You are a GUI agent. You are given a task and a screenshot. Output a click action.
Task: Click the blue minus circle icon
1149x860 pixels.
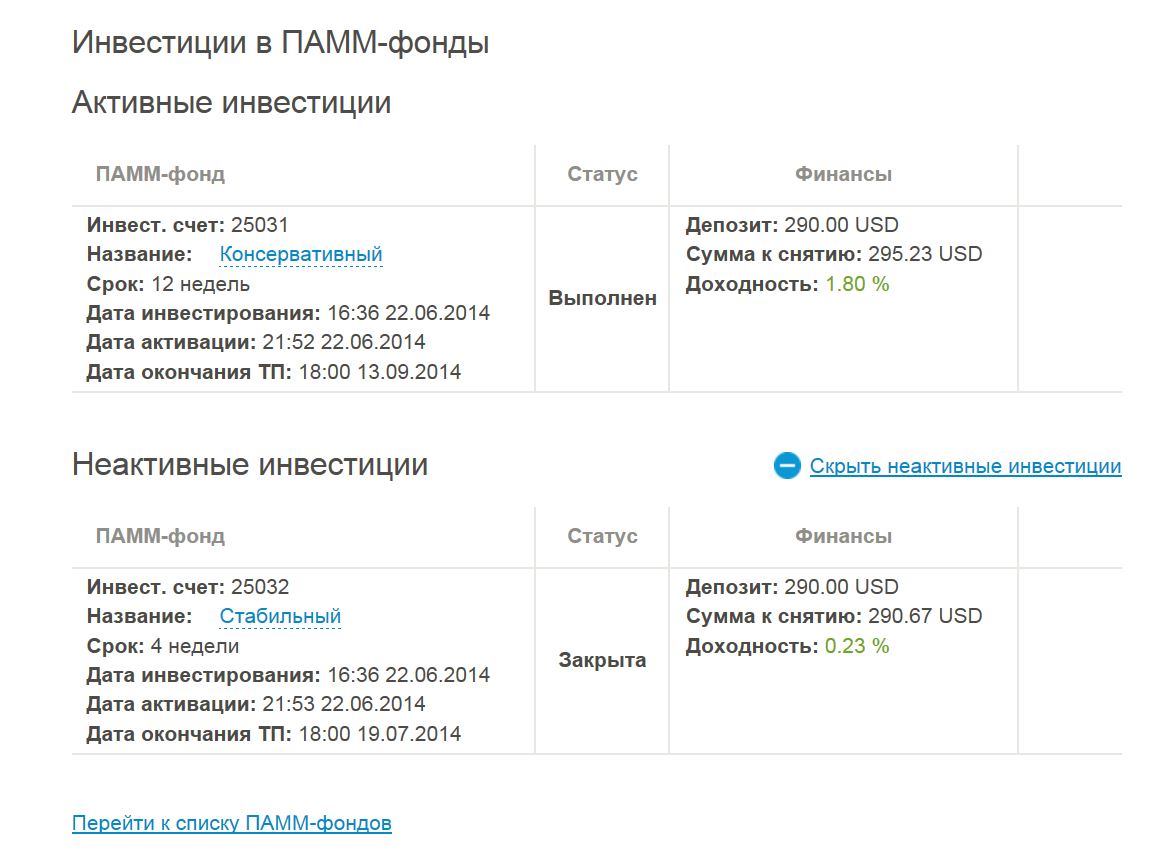787,466
